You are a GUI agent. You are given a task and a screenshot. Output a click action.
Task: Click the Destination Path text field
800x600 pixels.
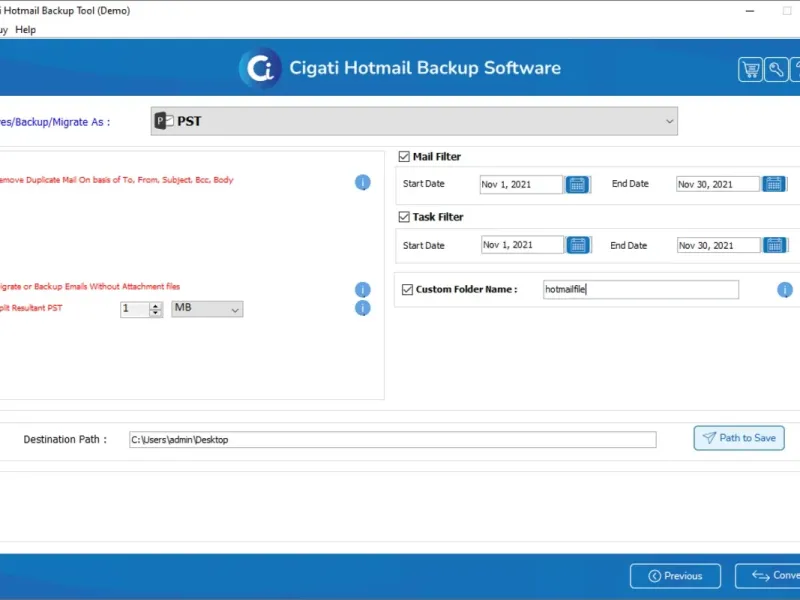coord(392,440)
